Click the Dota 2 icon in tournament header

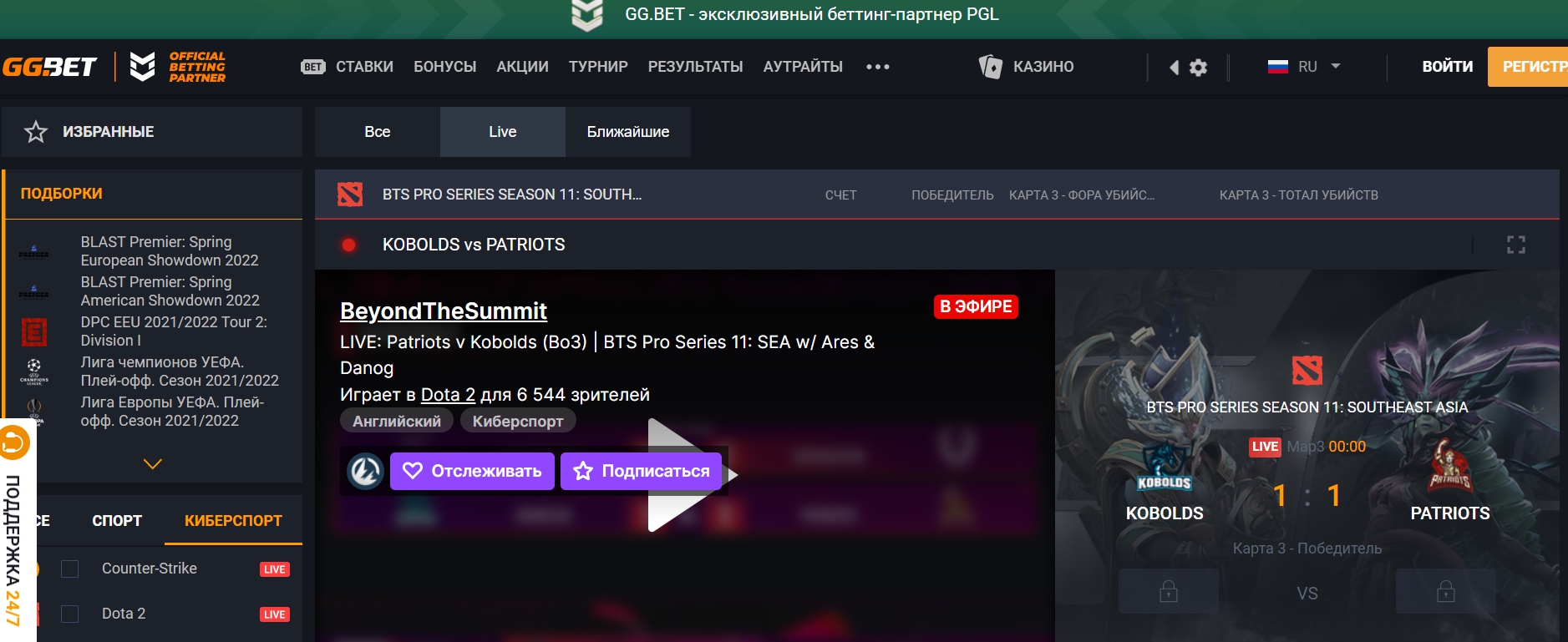pos(350,195)
